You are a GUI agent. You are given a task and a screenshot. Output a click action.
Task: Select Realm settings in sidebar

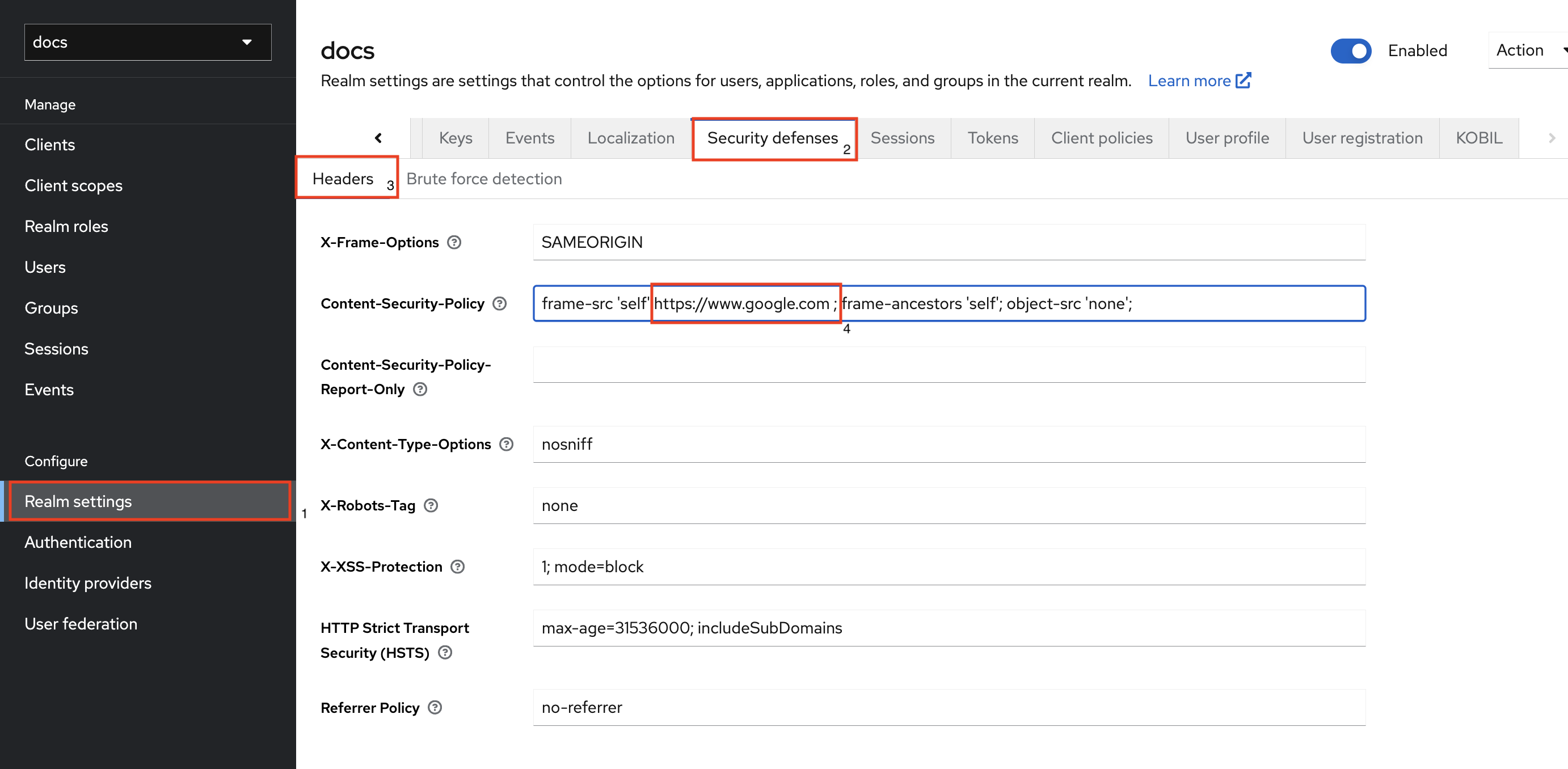click(x=148, y=501)
